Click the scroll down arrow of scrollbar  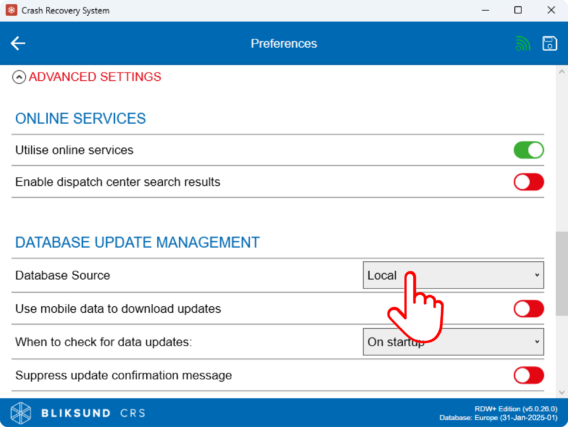click(x=561, y=392)
